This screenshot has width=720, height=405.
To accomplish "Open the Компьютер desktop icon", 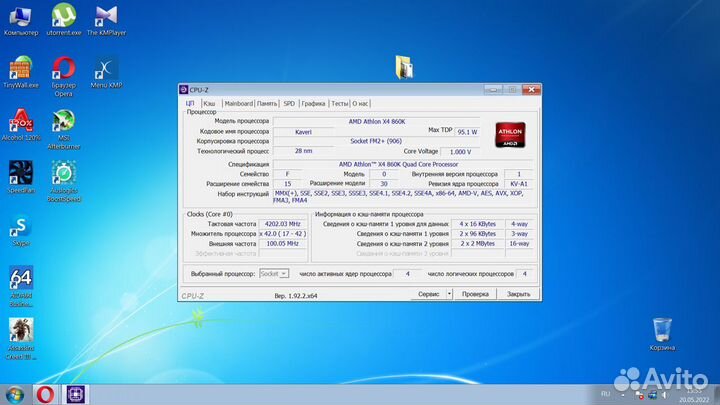I will [21, 21].
